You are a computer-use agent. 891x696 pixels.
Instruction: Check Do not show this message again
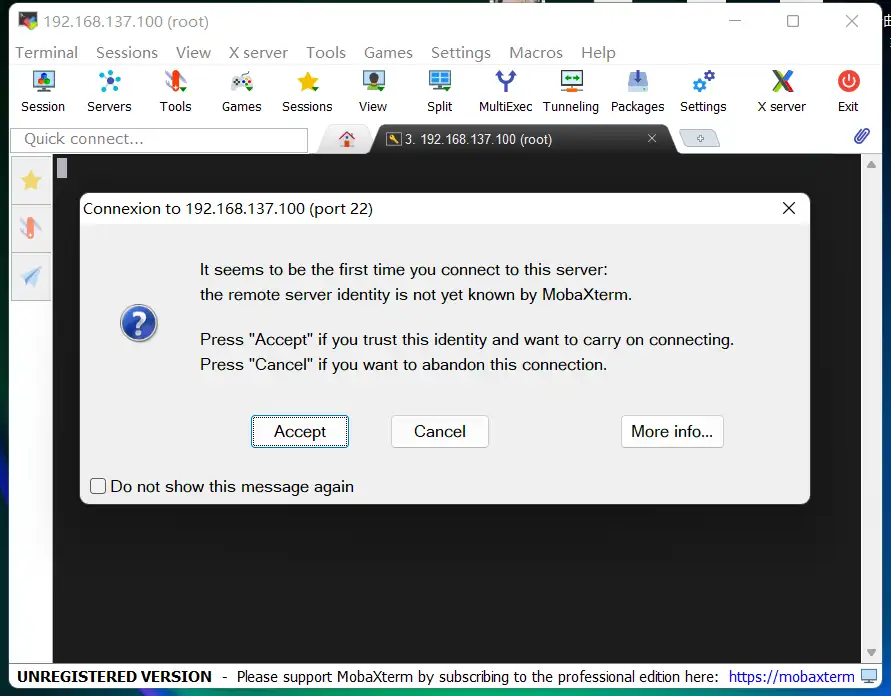[x=98, y=486]
